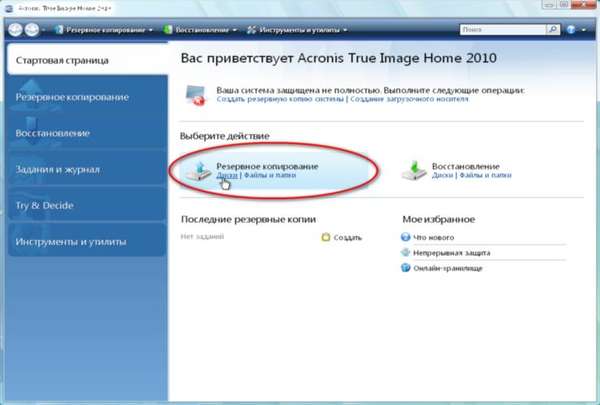Click the Онлайн-хранилище icon

(406, 269)
